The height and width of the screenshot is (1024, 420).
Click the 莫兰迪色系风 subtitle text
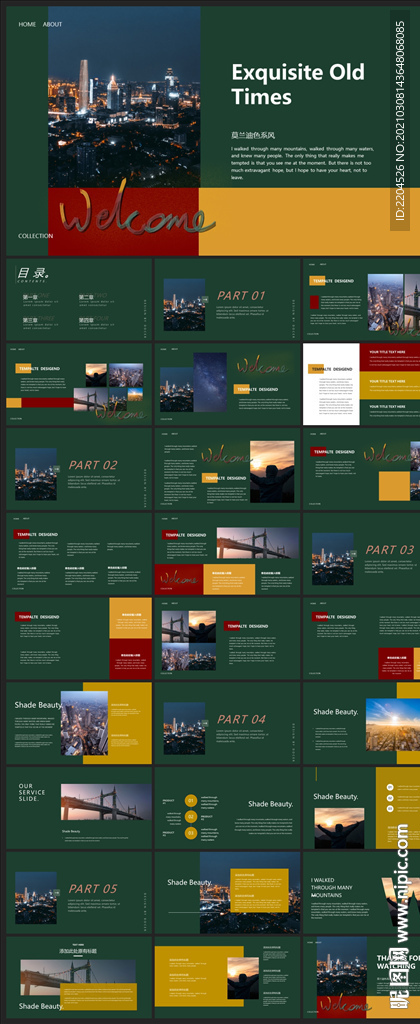[253, 136]
